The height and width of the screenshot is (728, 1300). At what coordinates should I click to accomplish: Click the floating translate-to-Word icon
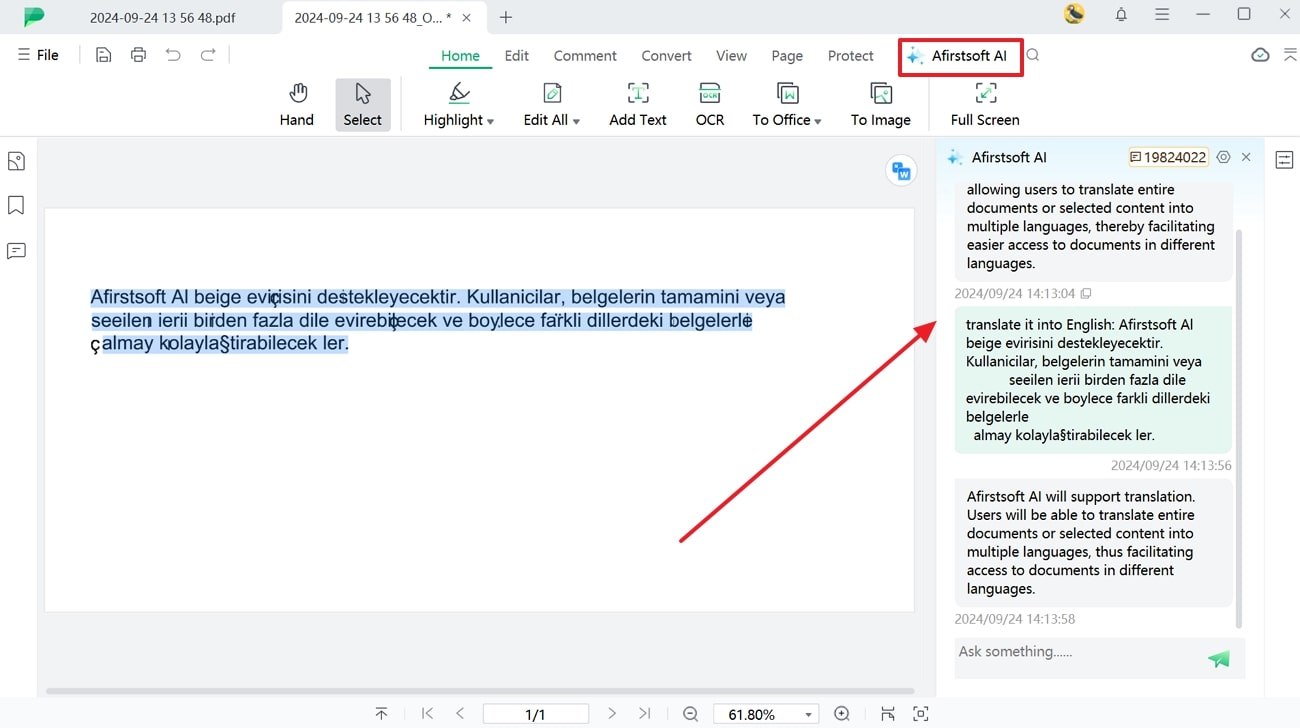tap(901, 171)
